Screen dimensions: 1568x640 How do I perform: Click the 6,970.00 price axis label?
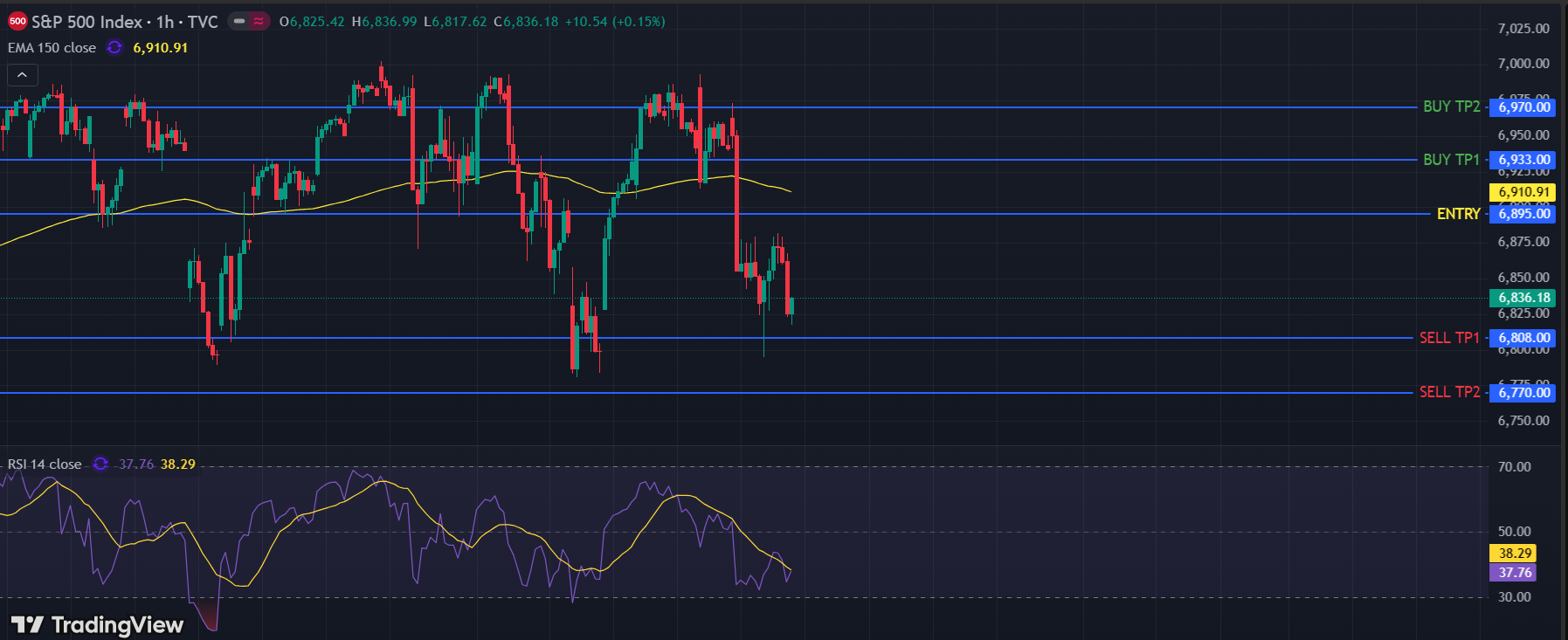click(x=1524, y=107)
